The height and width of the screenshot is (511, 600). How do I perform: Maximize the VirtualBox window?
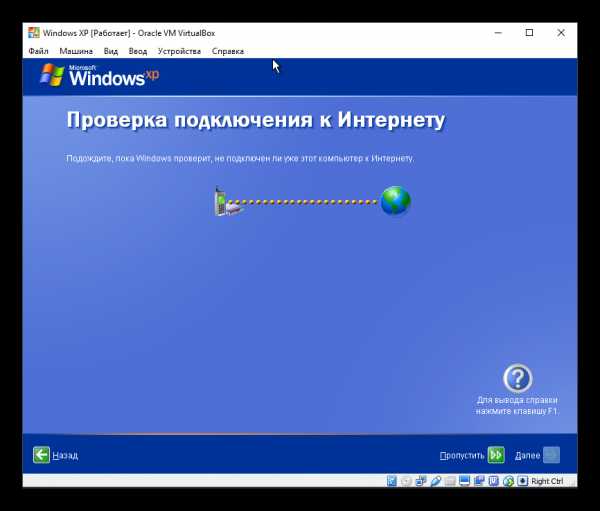tap(530, 33)
